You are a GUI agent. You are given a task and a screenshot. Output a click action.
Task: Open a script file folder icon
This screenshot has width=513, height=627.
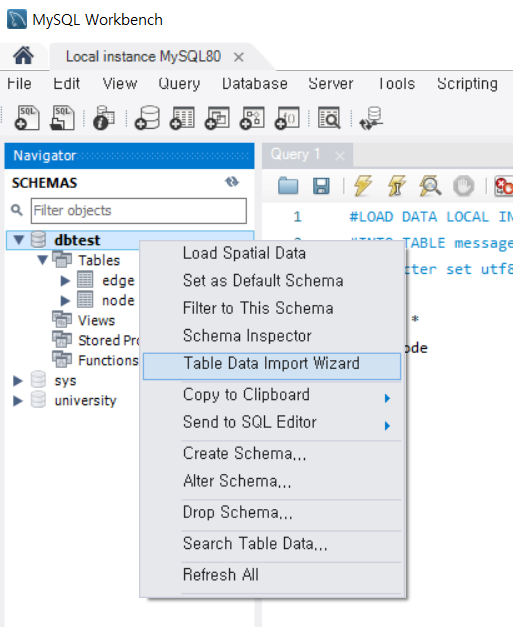pyautogui.click(x=288, y=186)
